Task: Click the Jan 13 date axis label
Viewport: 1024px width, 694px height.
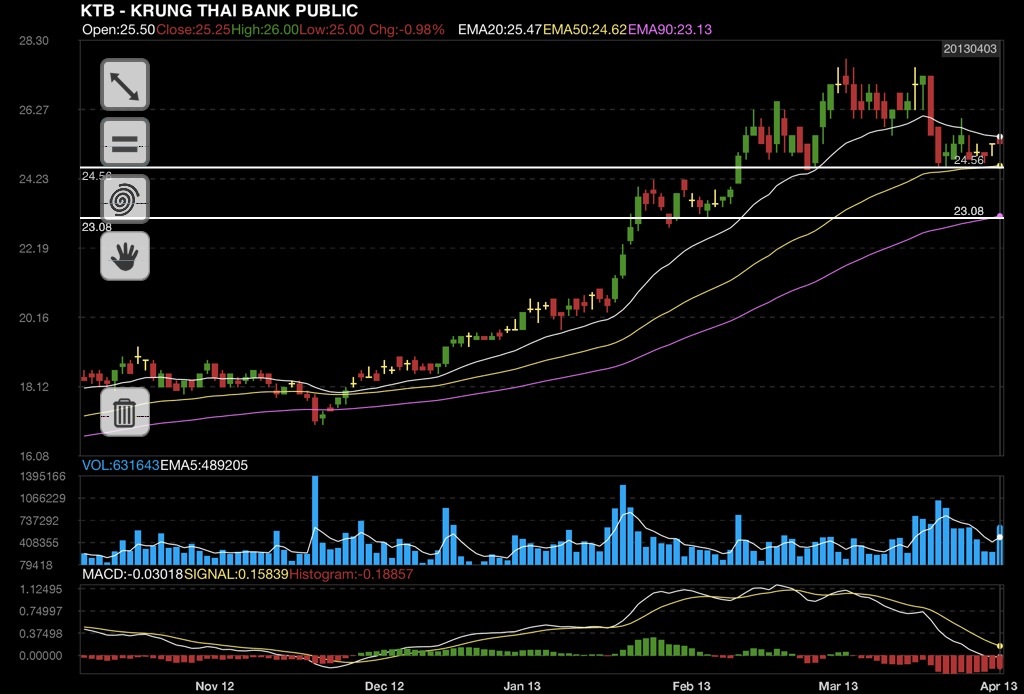Action: 522,686
